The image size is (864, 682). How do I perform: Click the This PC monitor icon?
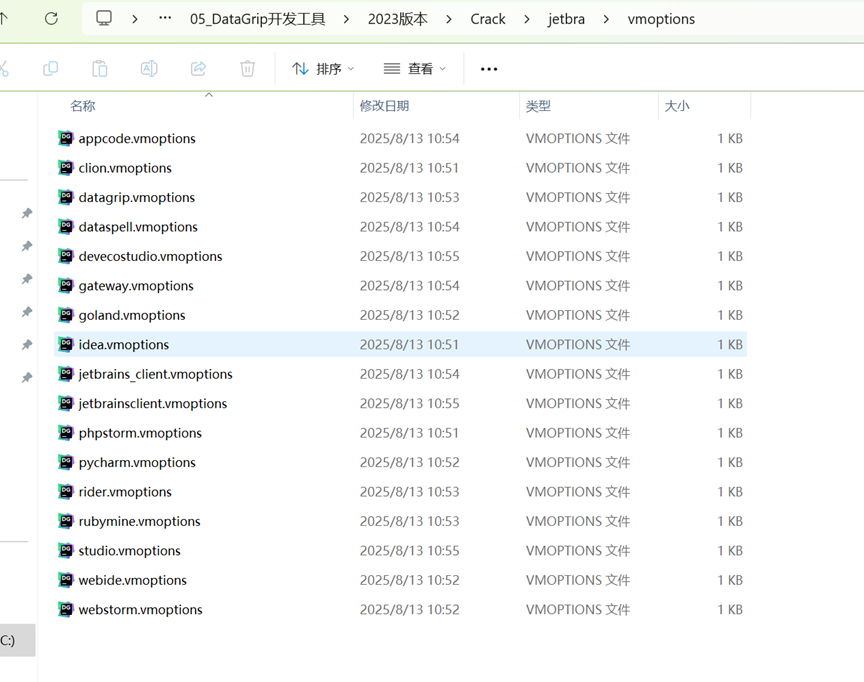[104, 18]
